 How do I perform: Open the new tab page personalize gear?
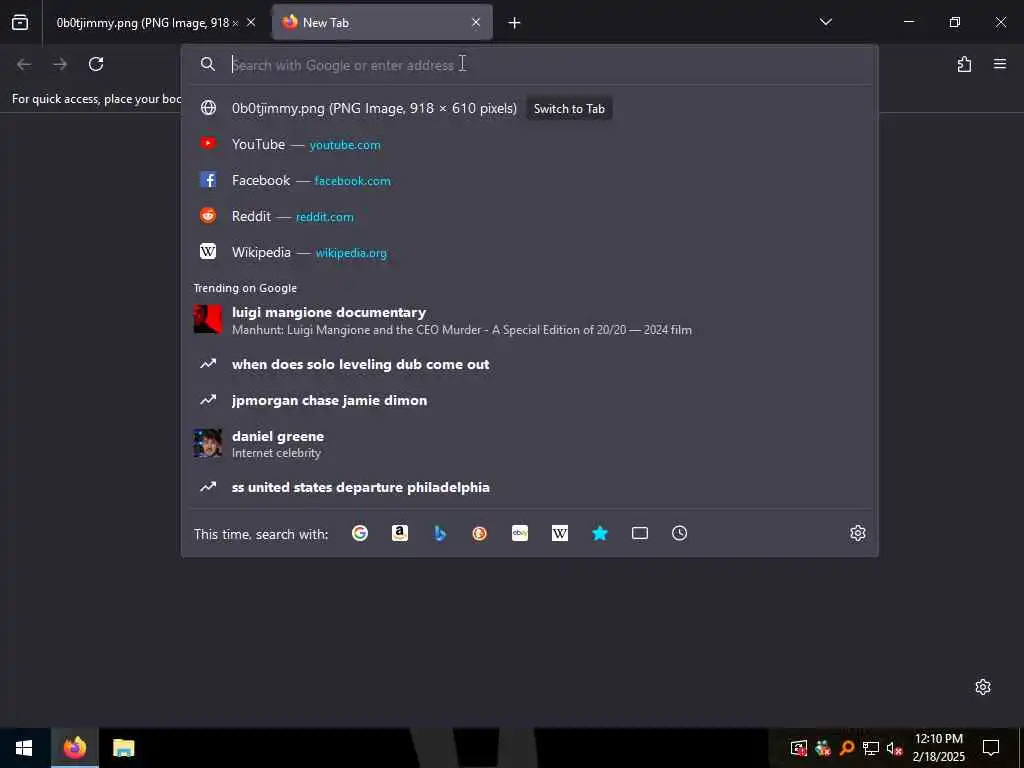click(x=982, y=687)
